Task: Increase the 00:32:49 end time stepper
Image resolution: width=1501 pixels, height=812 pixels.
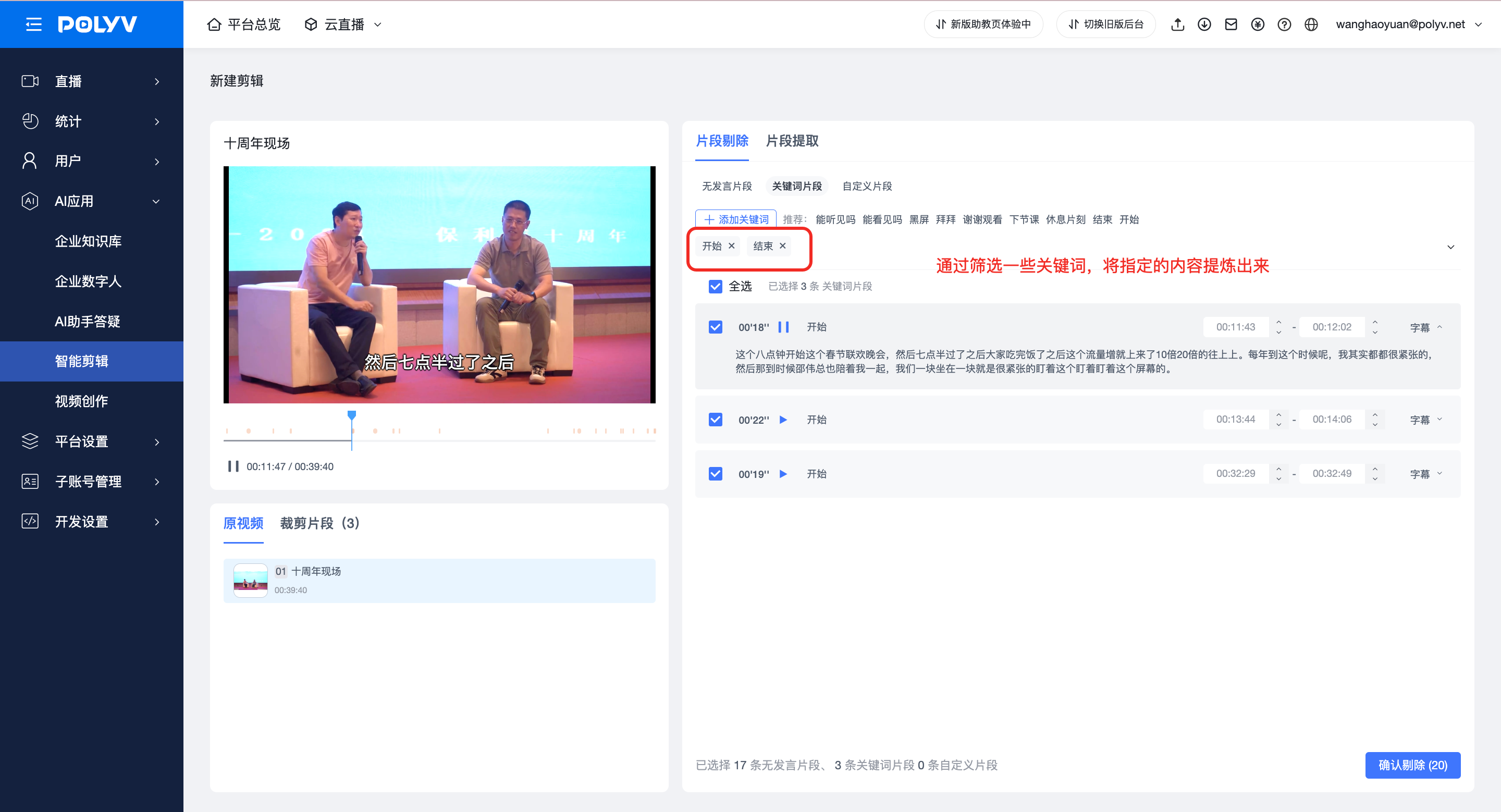Action: point(1375,469)
